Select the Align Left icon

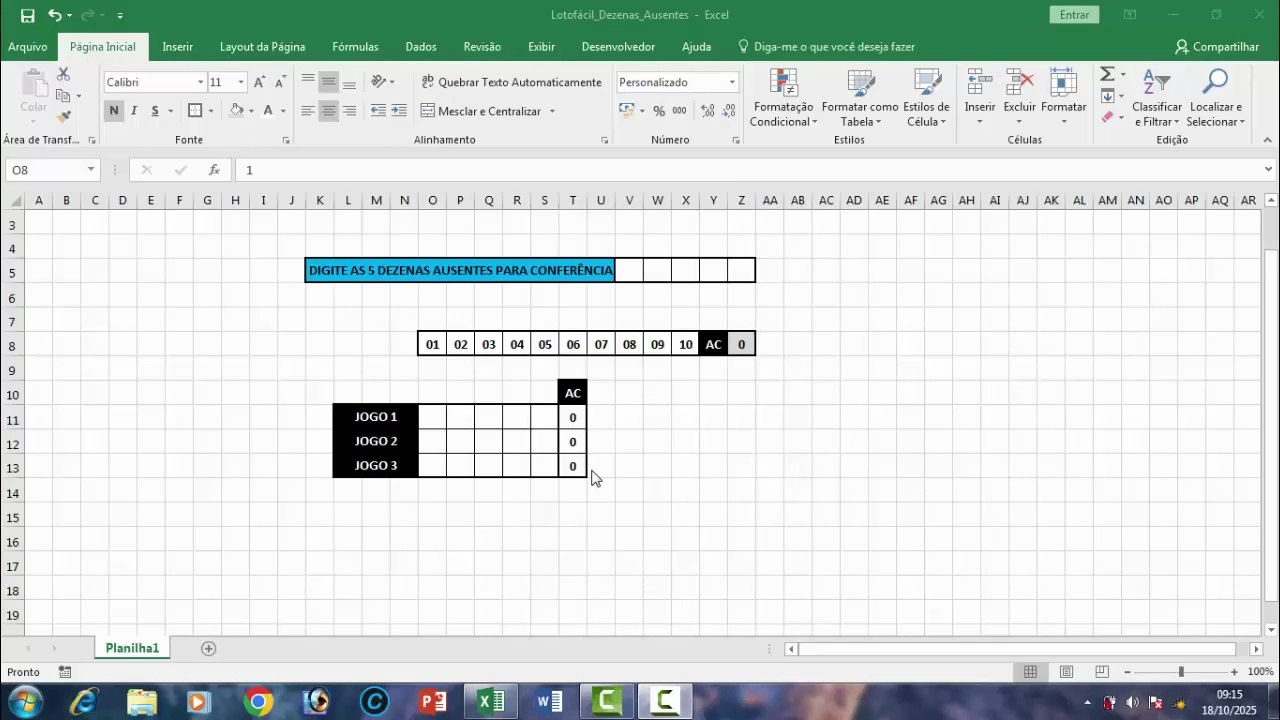(x=308, y=111)
